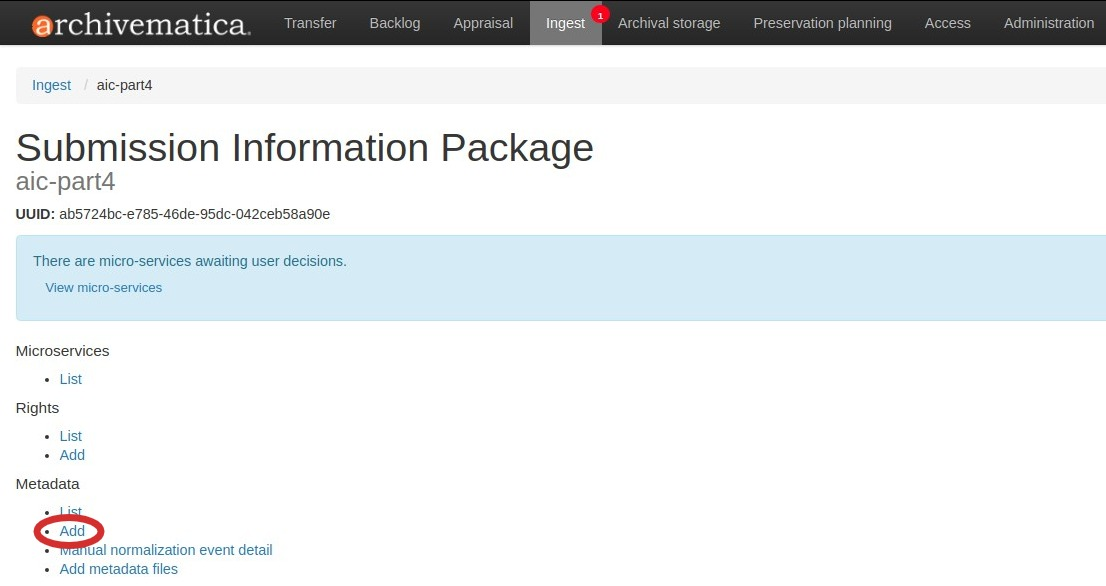Image resolution: width=1106 pixels, height=586 pixels.
Task: Open the Transfer tab
Action: point(310,23)
